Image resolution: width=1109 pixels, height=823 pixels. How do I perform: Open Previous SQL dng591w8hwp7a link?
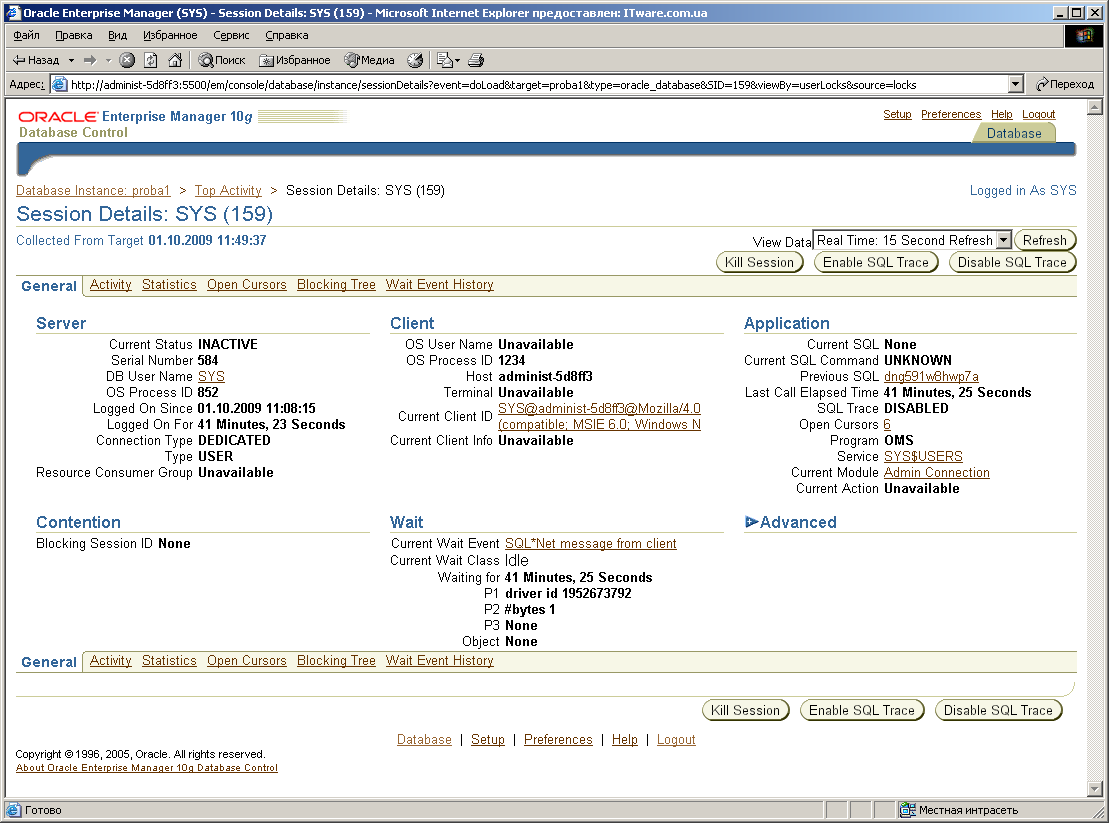pos(931,376)
